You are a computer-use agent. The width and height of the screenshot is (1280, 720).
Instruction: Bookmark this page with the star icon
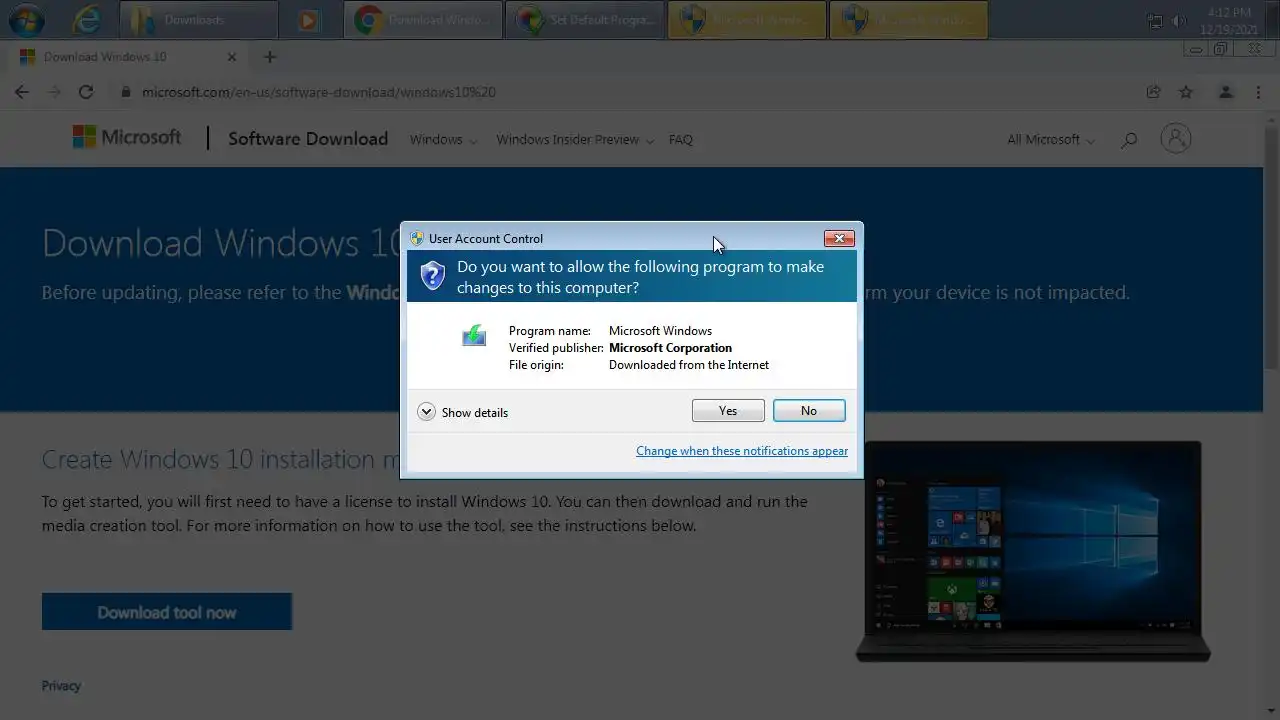point(1186,92)
